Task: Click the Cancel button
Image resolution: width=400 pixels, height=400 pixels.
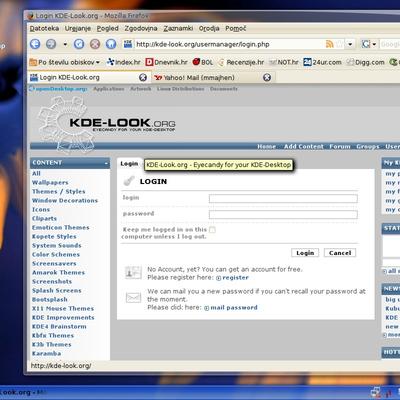Action: click(340, 253)
